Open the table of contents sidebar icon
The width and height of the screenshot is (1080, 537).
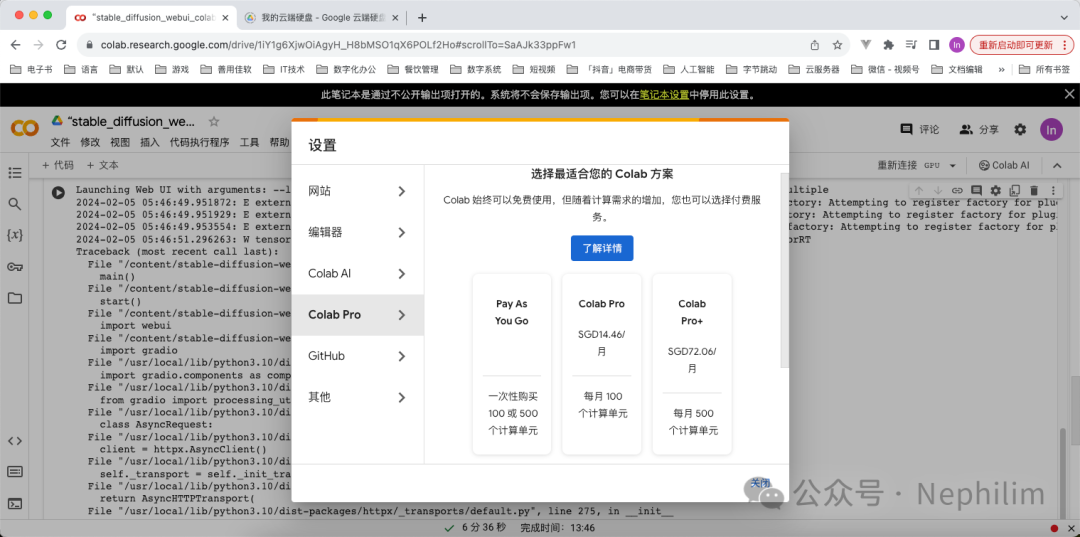pos(14,172)
